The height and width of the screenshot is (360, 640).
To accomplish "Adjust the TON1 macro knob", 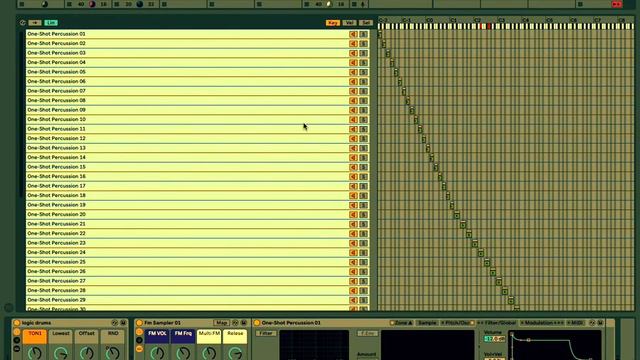I will (x=35, y=353).
